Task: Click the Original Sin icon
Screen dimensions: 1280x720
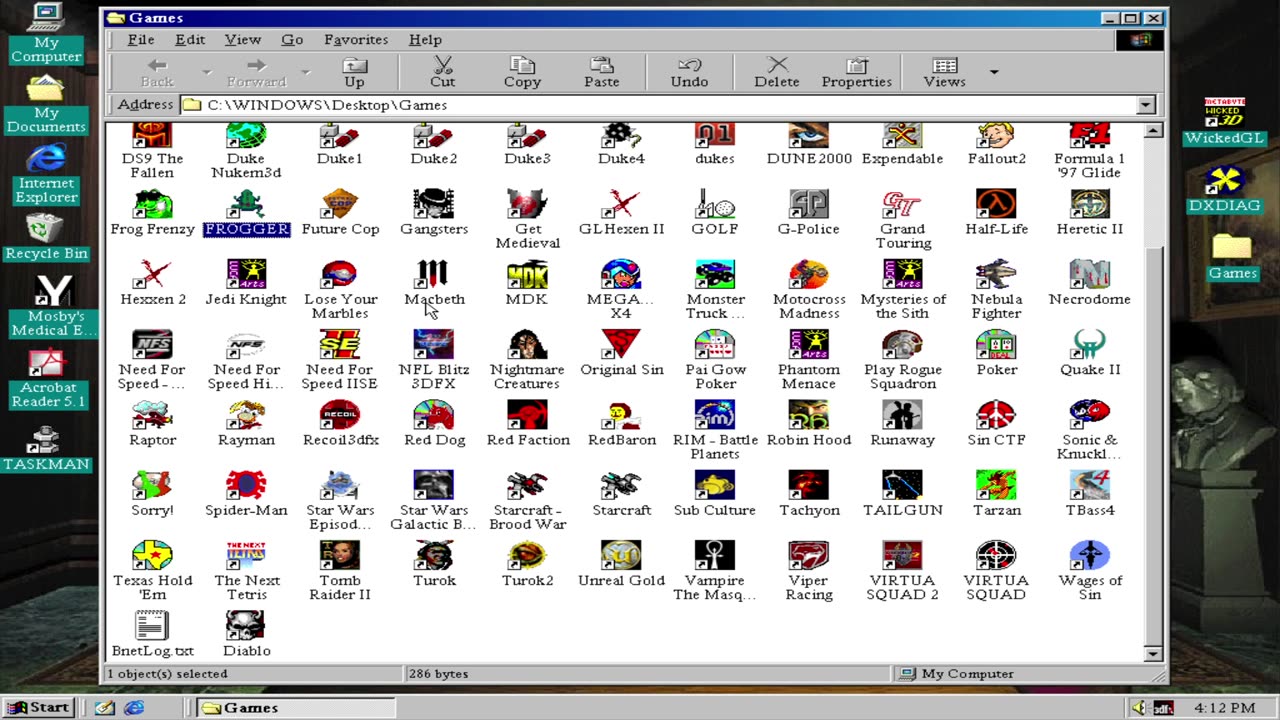Action: (621, 345)
